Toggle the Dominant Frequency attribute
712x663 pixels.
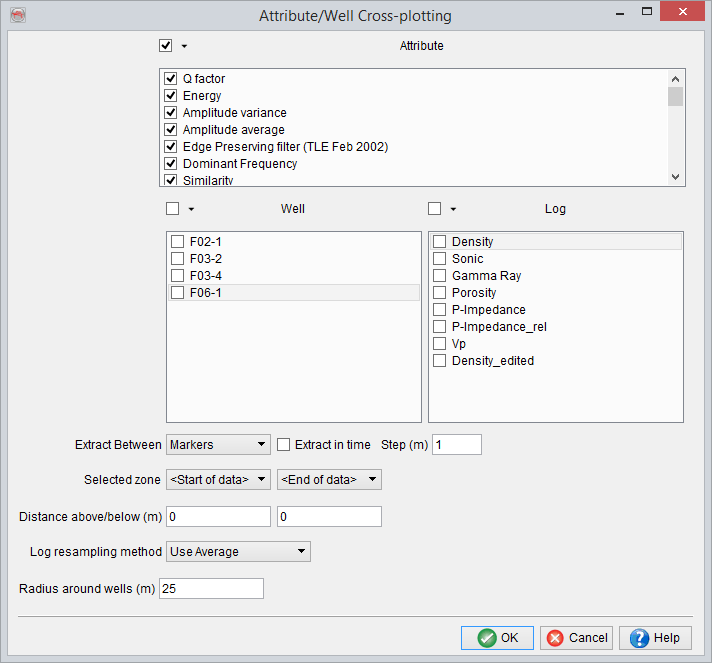pyautogui.click(x=171, y=163)
